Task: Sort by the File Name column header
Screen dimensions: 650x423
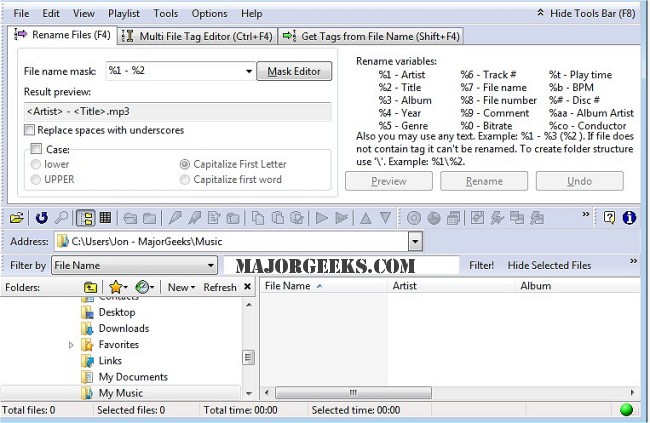Action: [323, 286]
